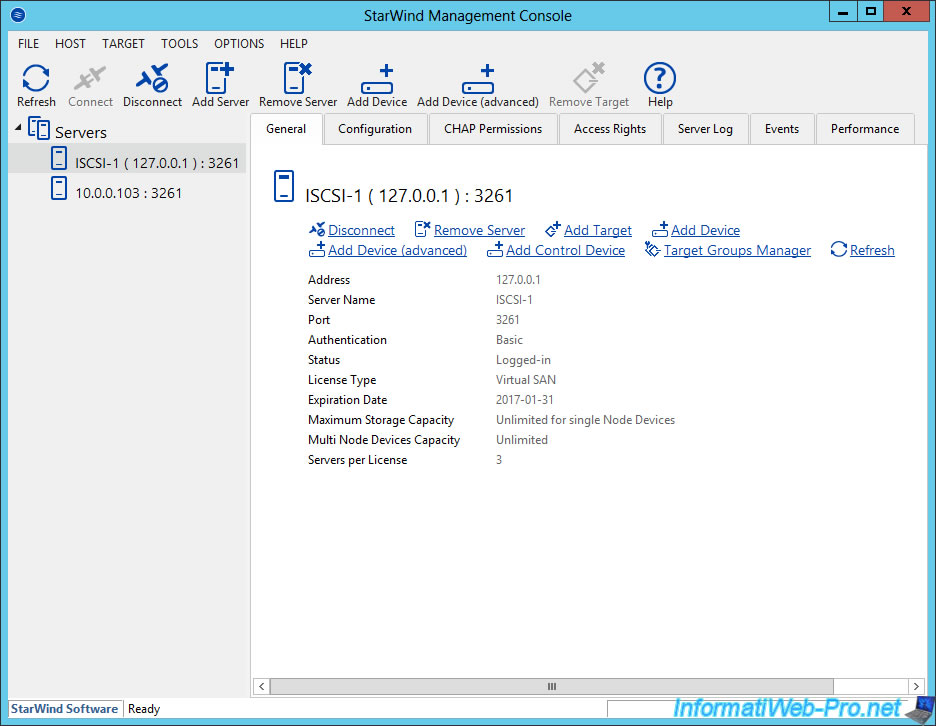
Task: Click the horizontal scrollbar left arrow
Action: (261, 687)
